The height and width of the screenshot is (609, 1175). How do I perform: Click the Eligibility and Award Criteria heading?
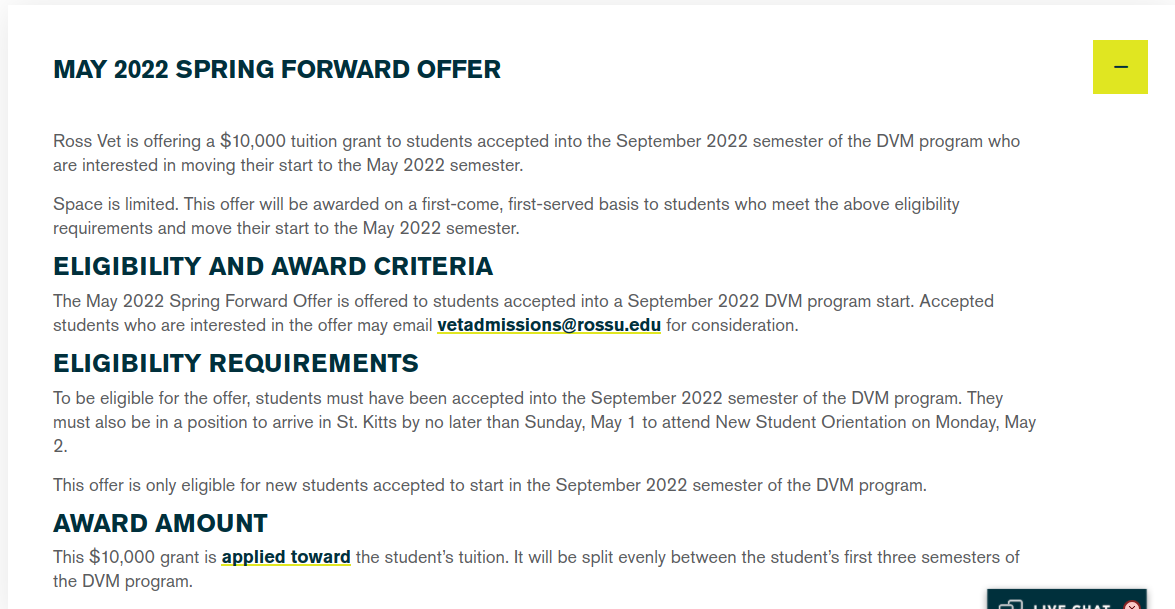tap(273, 267)
